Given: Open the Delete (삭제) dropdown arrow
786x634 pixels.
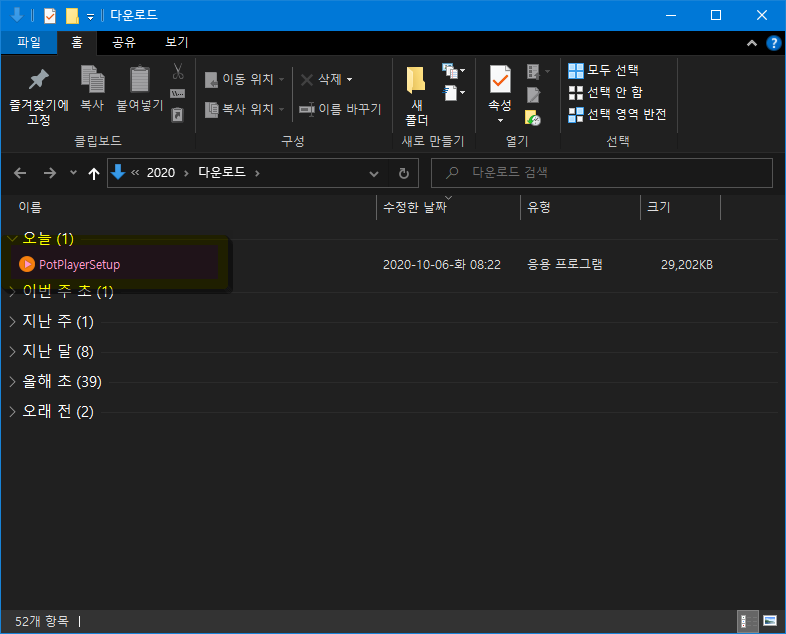Looking at the screenshot, I should (x=349, y=79).
